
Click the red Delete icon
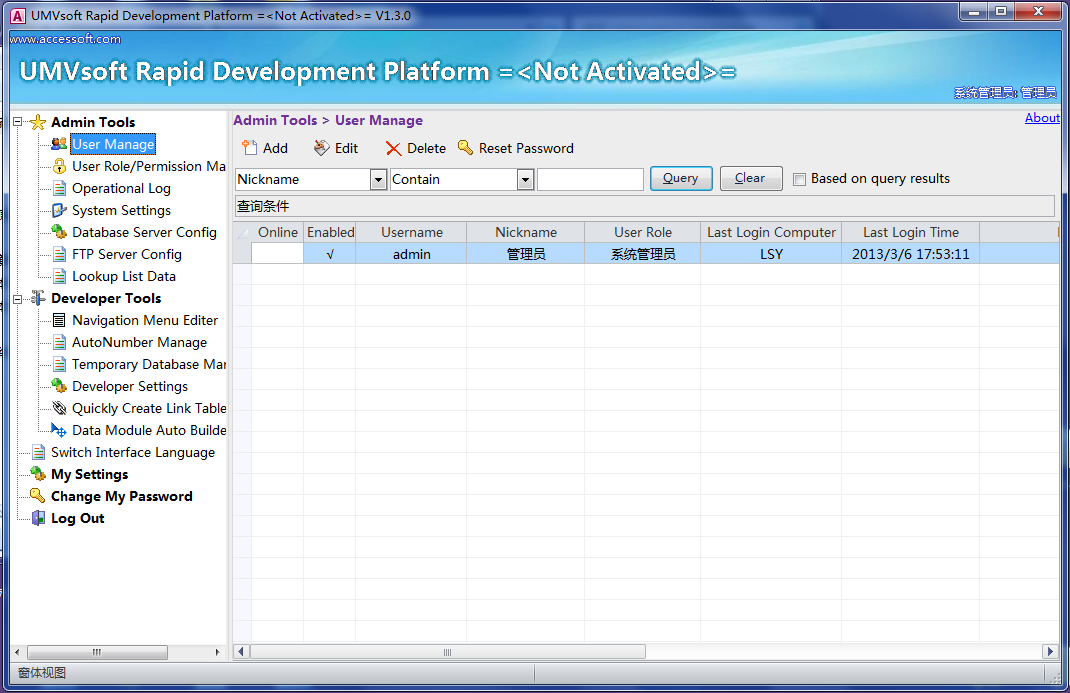pyautogui.click(x=394, y=149)
